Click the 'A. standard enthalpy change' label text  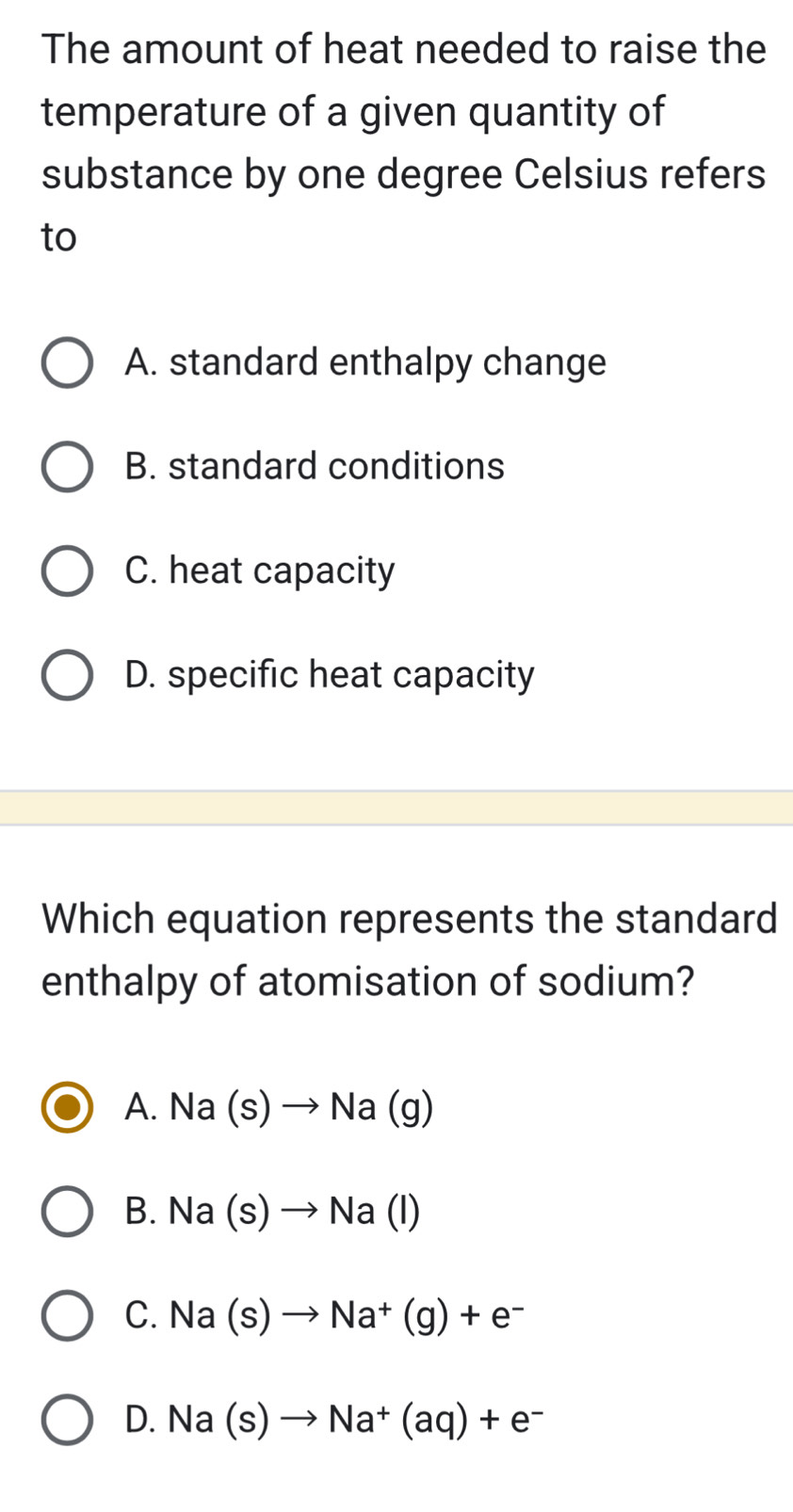click(365, 362)
